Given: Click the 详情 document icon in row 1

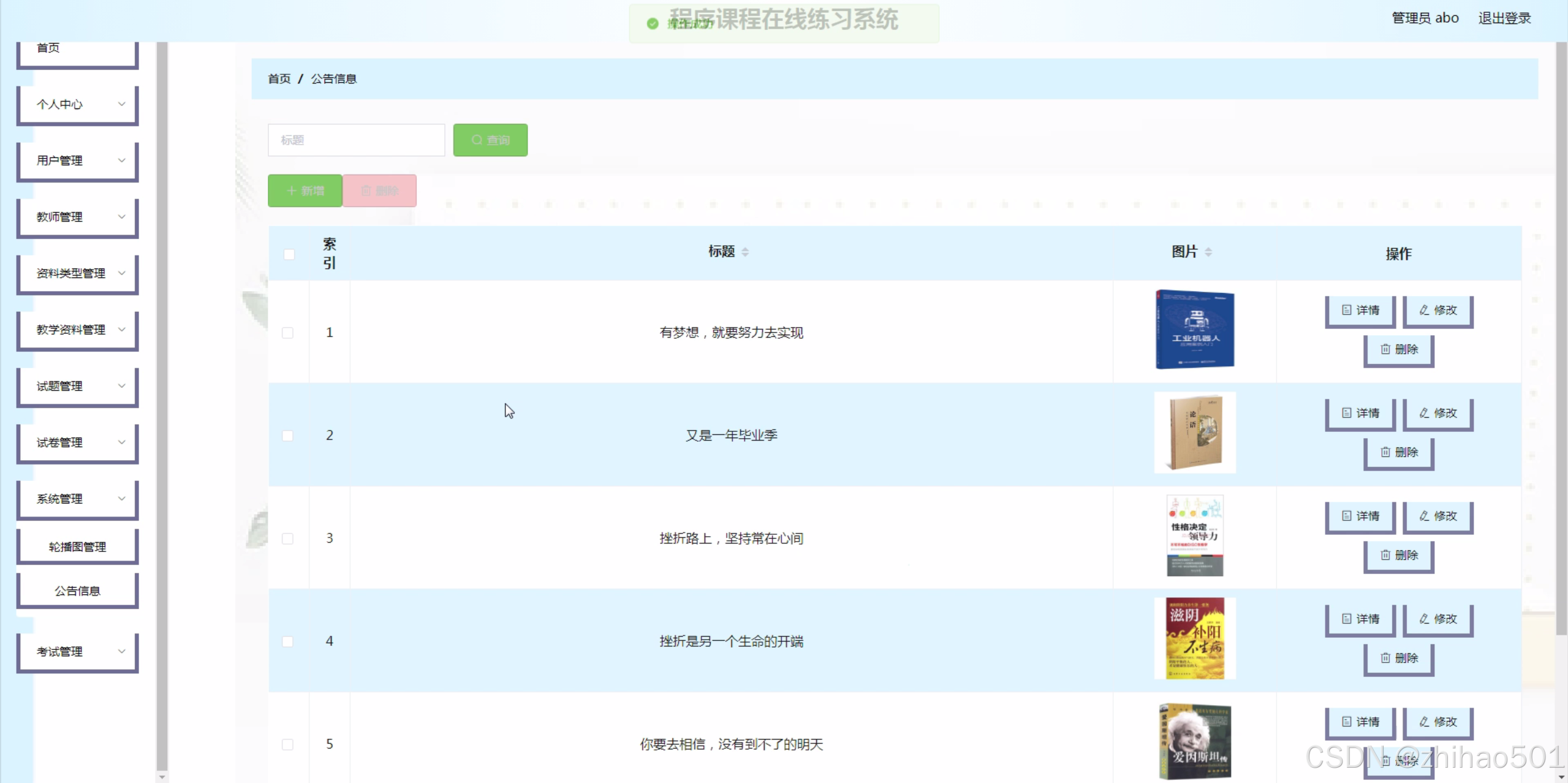Looking at the screenshot, I should coord(1346,310).
